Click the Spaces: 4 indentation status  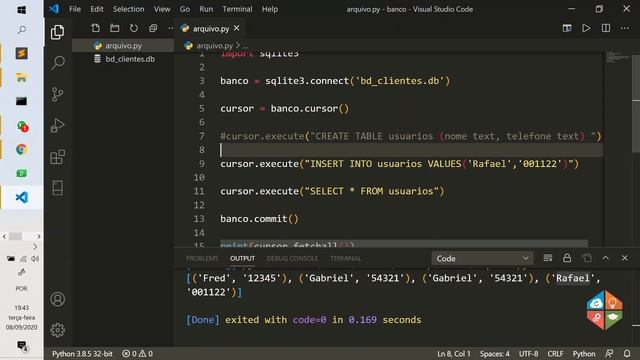(495, 353)
